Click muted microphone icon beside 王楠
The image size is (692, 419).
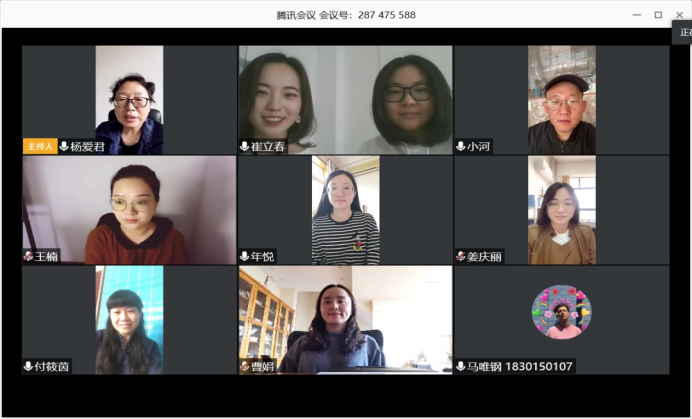(x=28, y=256)
